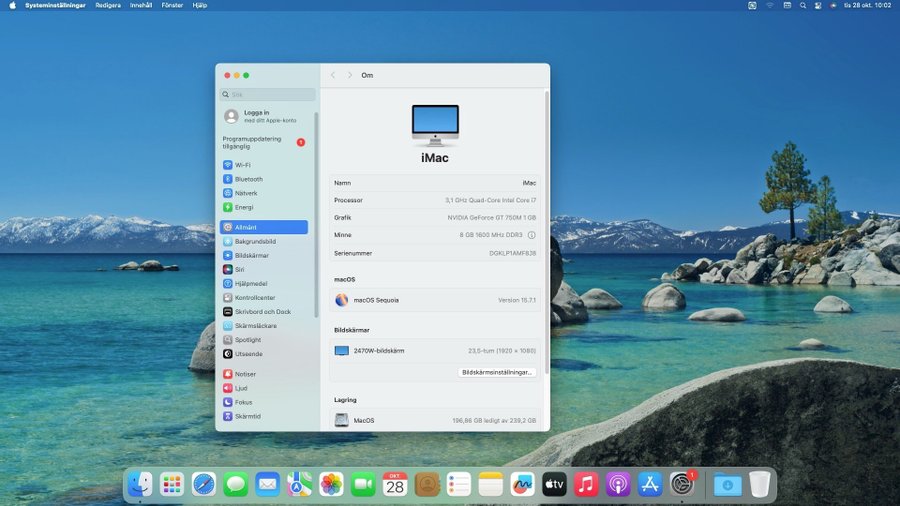Open the Music app in the Dock

tap(586, 485)
